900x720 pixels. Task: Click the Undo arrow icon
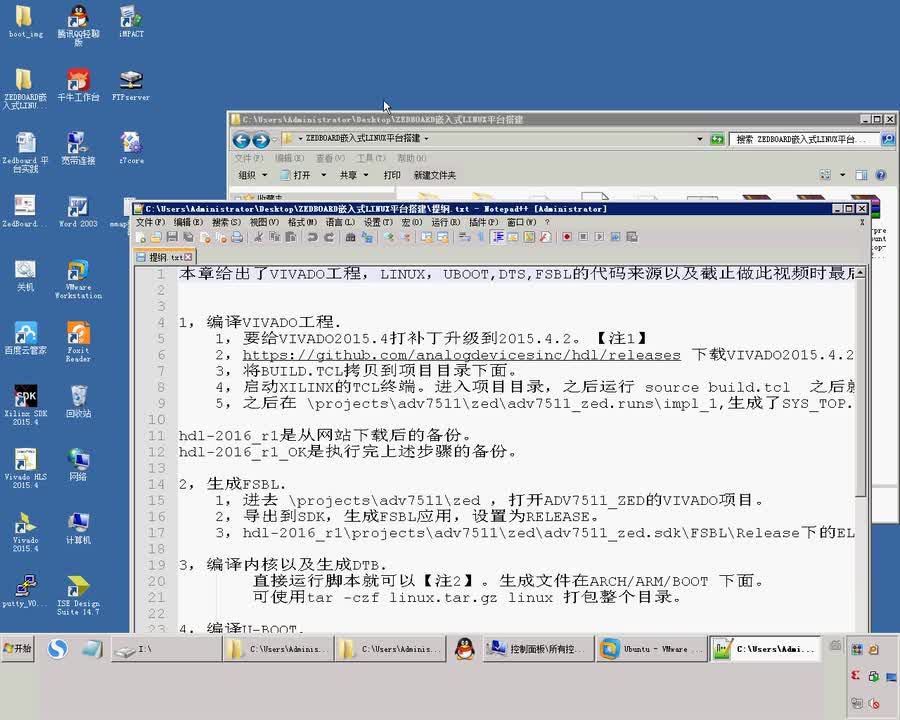pyautogui.click(x=312, y=237)
